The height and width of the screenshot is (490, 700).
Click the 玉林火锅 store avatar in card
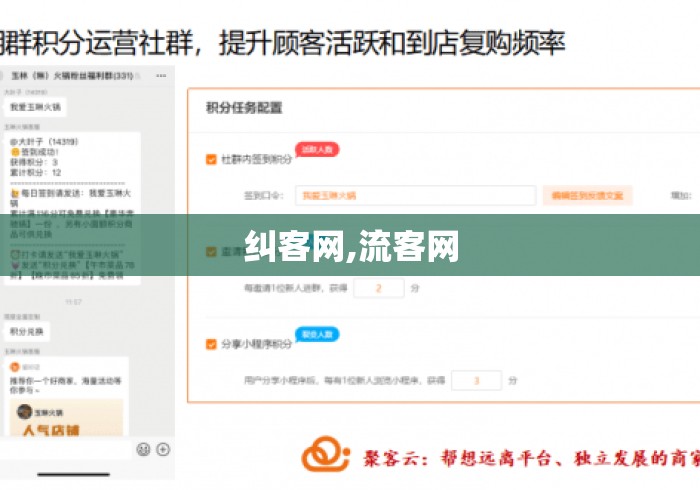[x=25, y=412]
